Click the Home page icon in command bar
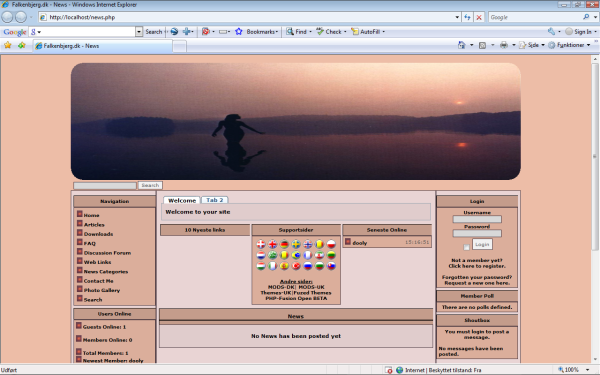The height and width of the screenshot is (375, 600). coord(461,45)
